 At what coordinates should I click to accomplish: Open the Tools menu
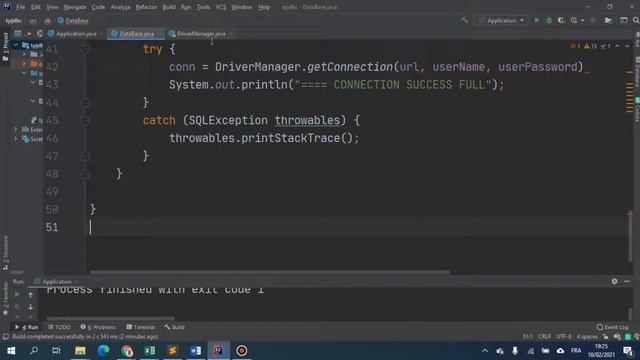coord(203,7)
